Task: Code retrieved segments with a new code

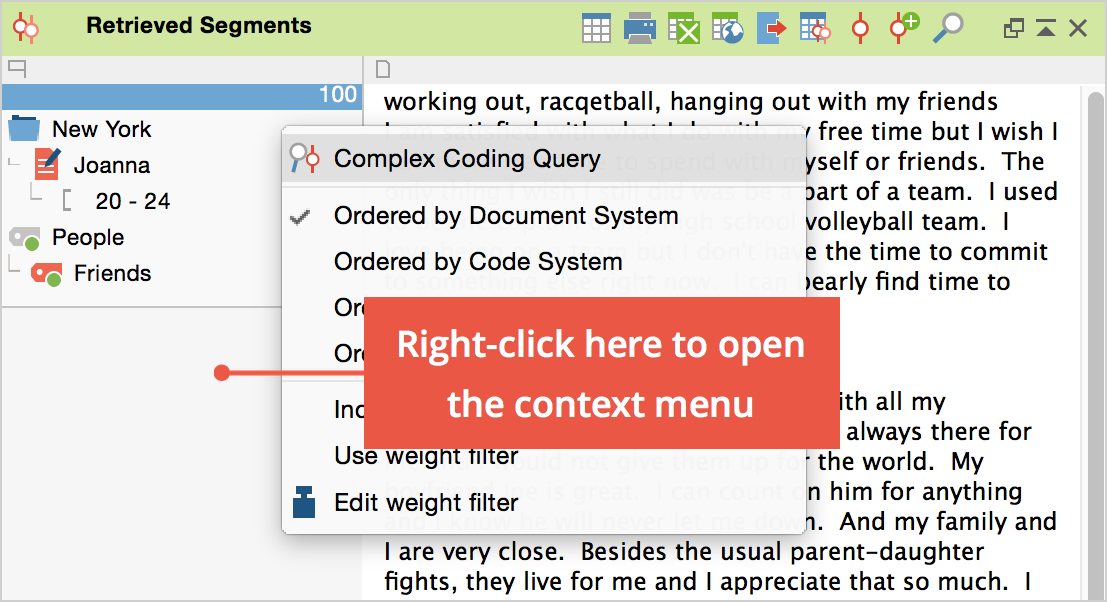Action: click(x=904, y=29)
